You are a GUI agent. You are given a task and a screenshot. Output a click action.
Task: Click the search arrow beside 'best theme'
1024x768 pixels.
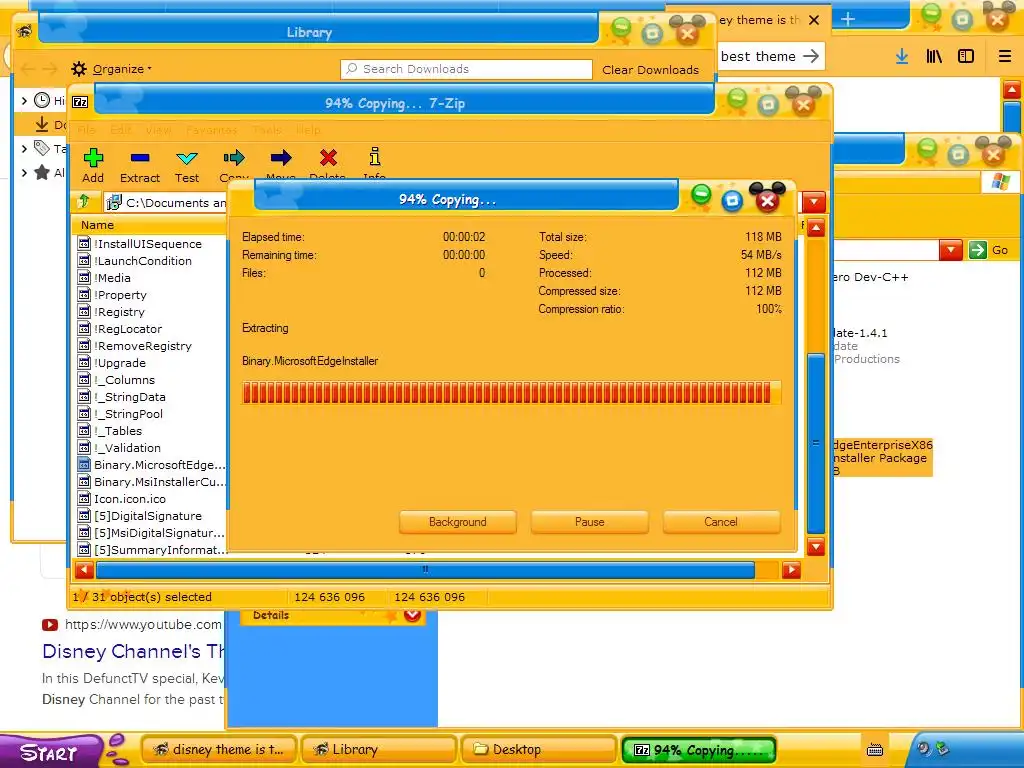pyautogui.click(x=810, y=56)
